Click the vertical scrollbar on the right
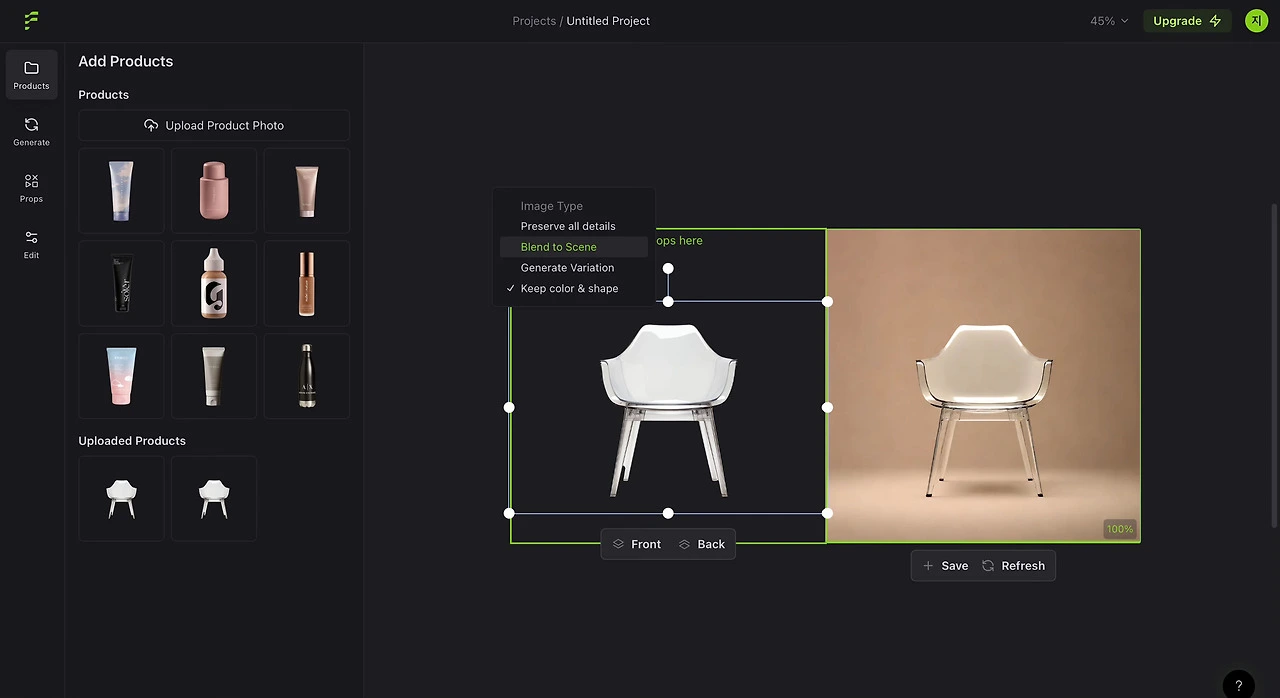The height and width of the screenshot is (698, 1280). tap(1275, 365)
